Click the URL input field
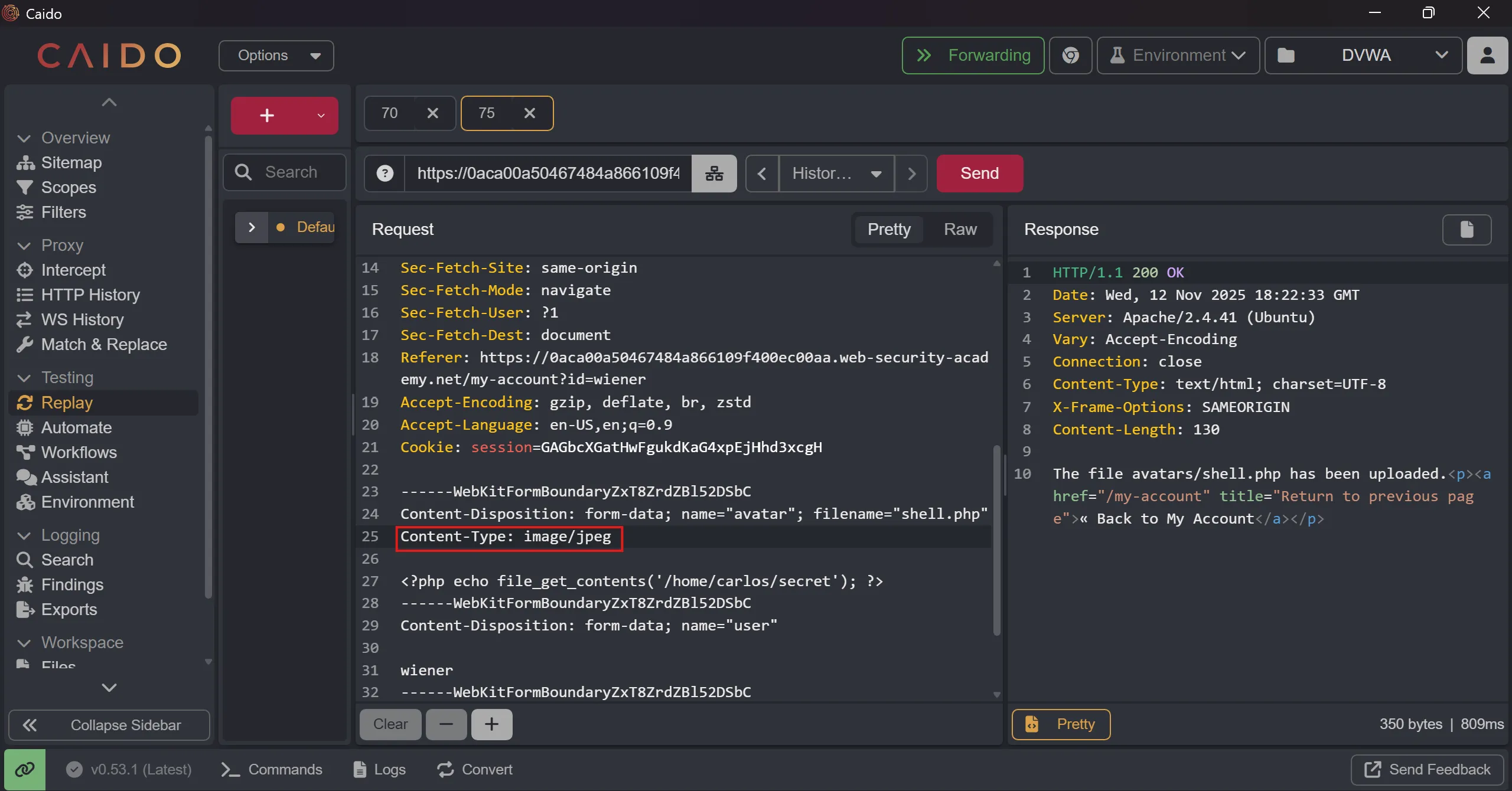The width and height of the screenshot is (1512, 791). (548, 174)
